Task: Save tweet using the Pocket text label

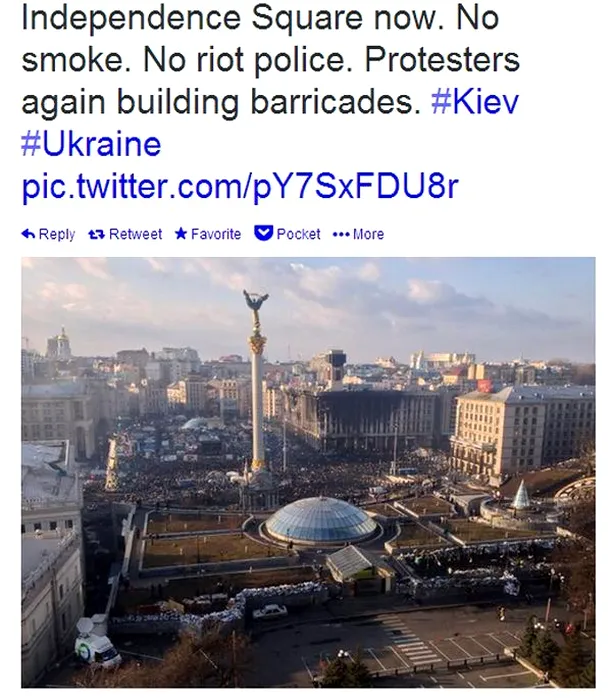Action: [298, 234]
